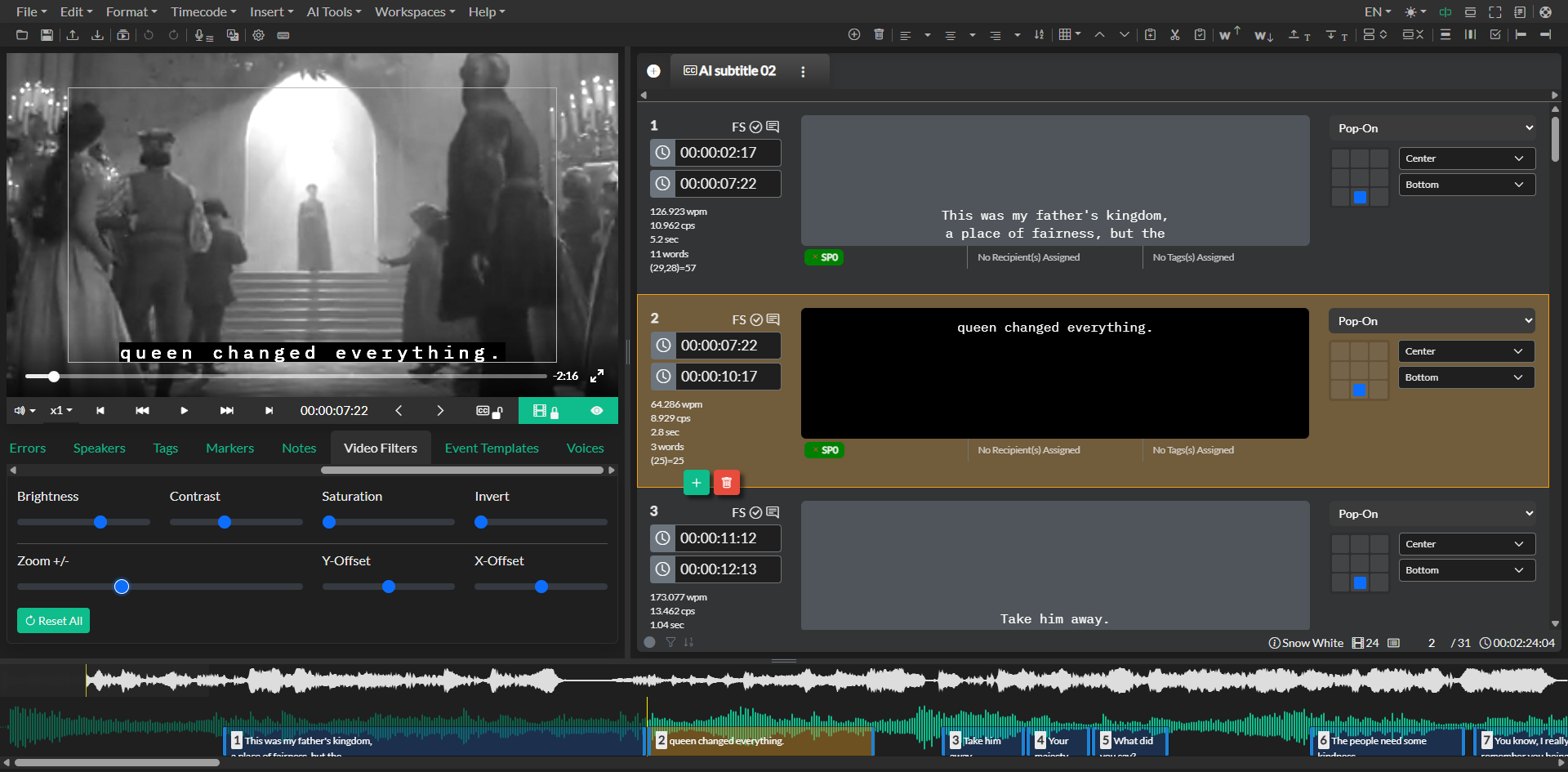Click the move word up icon

1229,33
